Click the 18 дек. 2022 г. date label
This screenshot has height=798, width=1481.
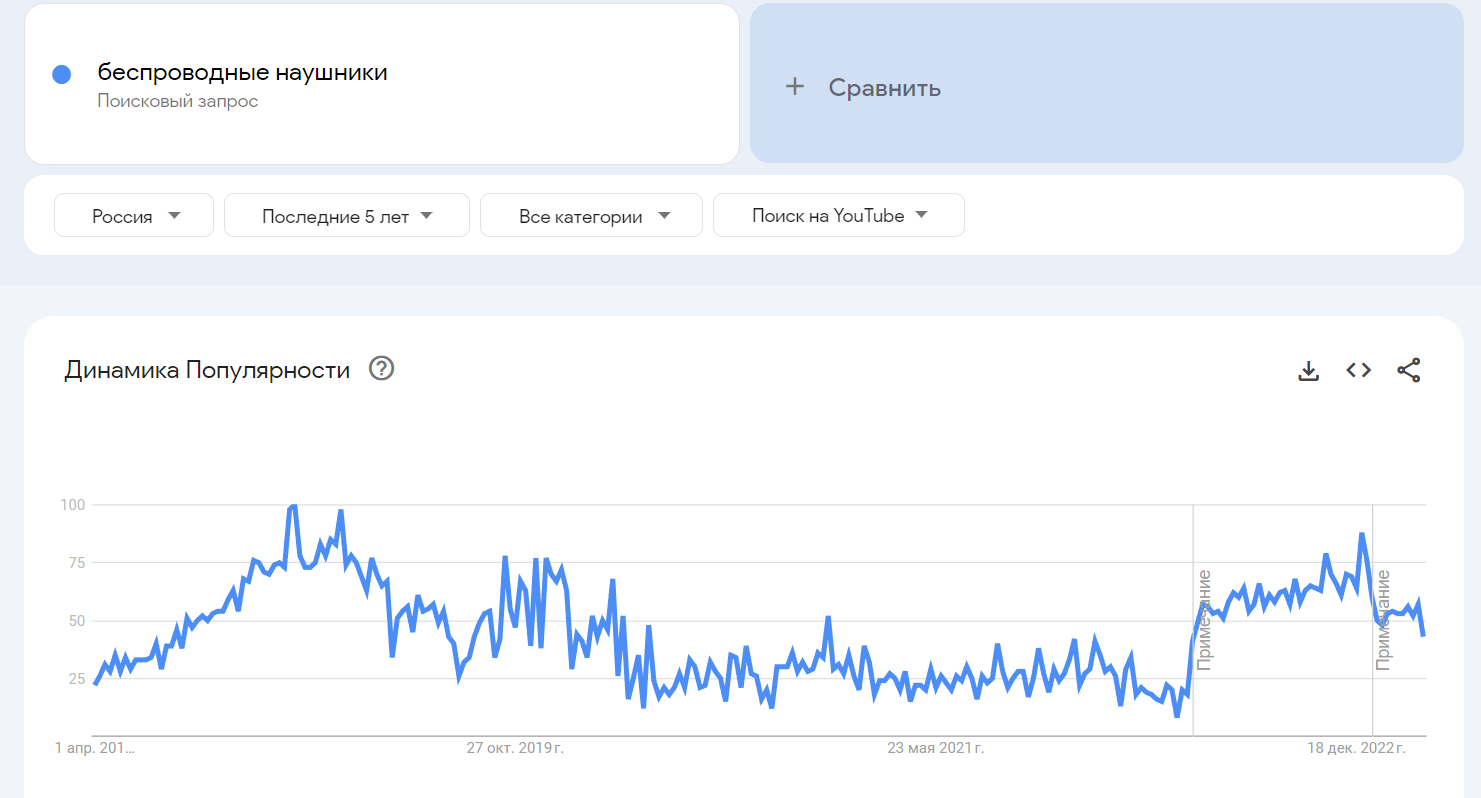tap(1357, 748)
